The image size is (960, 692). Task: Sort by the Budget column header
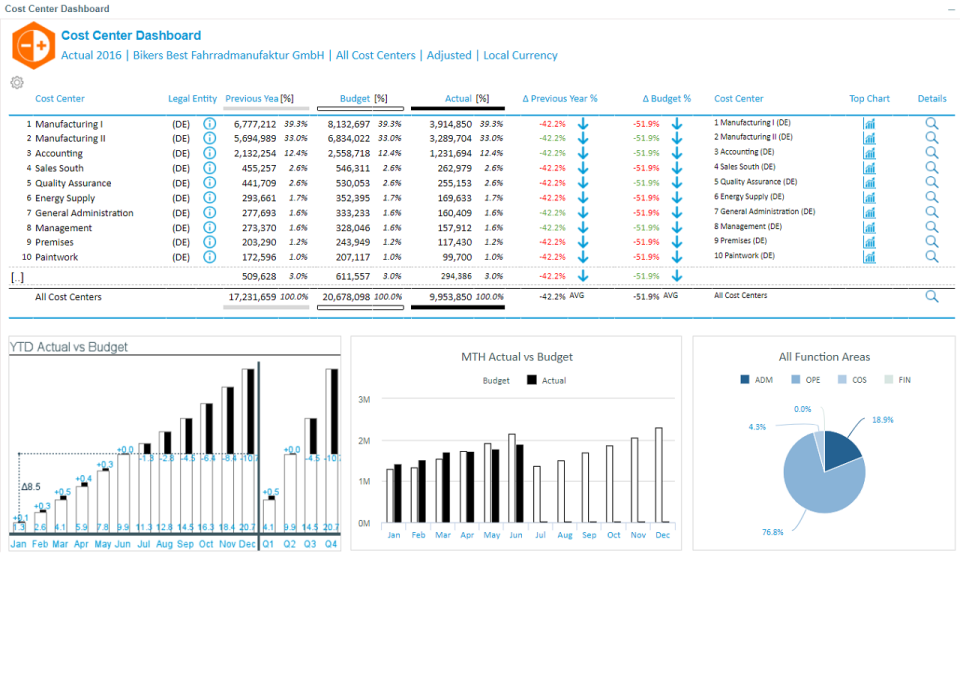355,98
